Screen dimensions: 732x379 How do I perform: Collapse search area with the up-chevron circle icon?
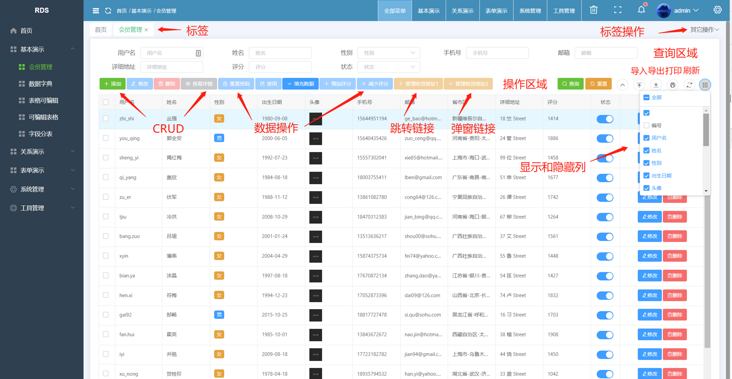pos(622,84)
